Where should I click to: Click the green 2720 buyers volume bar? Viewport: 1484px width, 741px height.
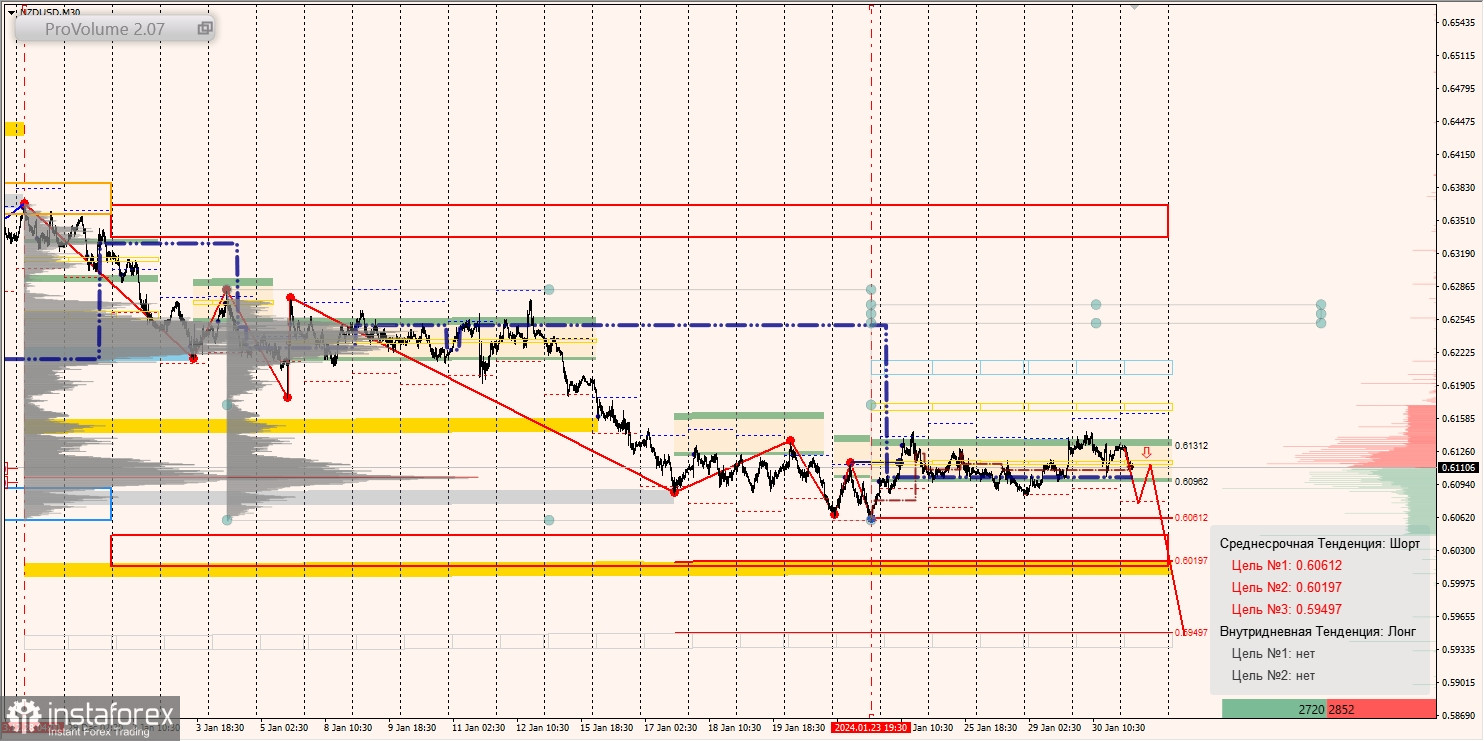[x=1274, y=709]
